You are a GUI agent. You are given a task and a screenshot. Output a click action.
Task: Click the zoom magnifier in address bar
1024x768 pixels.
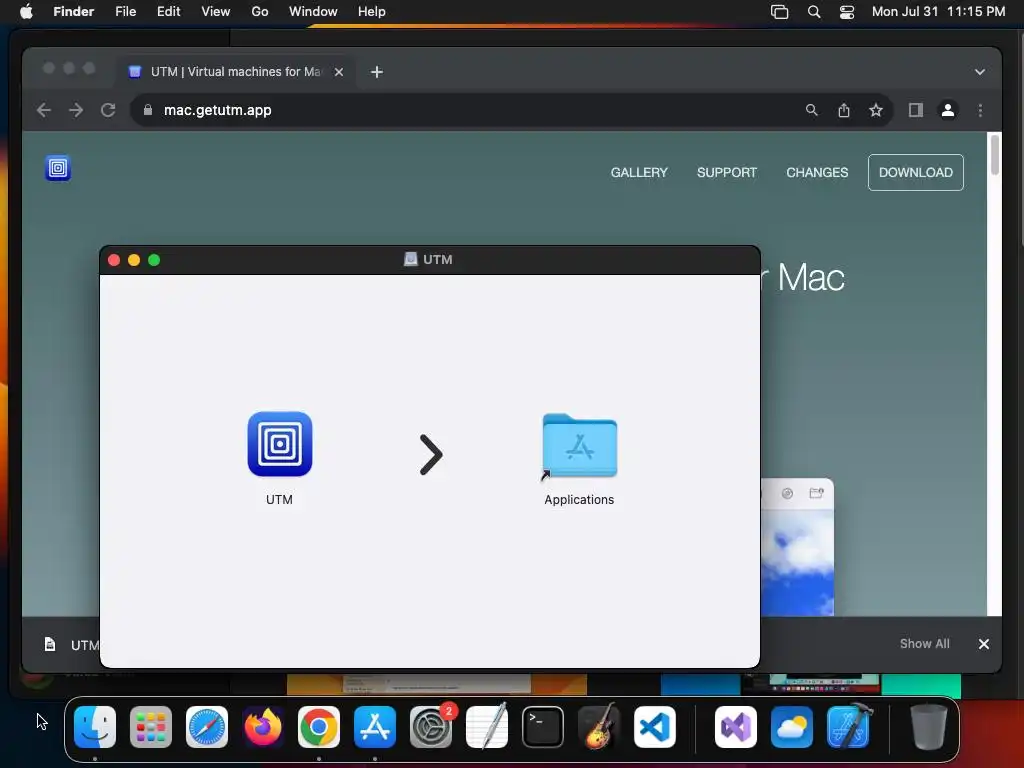812,110
